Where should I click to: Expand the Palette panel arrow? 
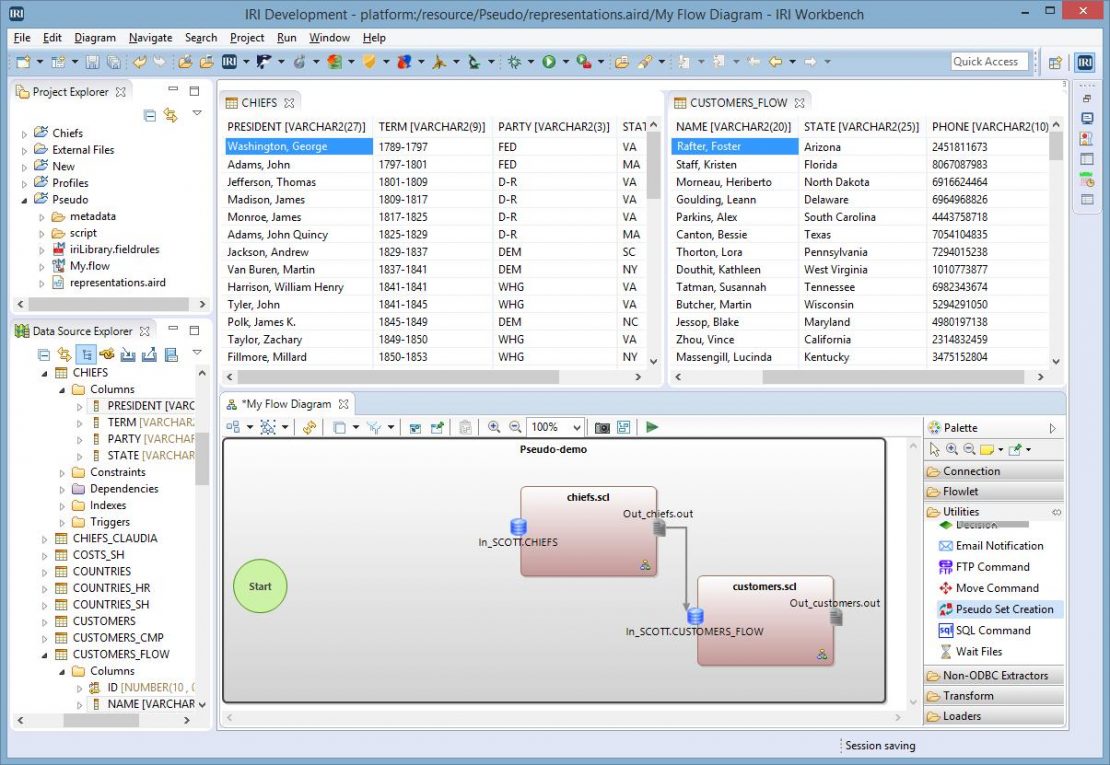[x=1053, y=428]
